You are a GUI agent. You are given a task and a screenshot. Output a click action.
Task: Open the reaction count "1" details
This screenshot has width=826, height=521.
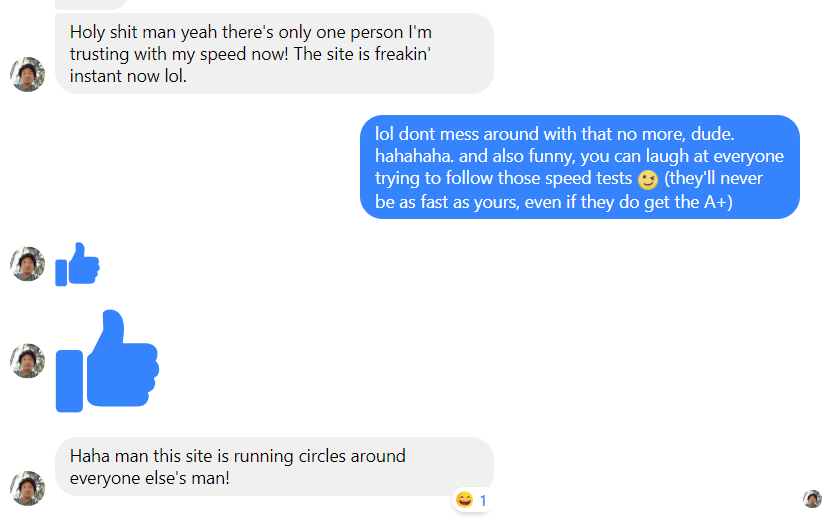pyautogui.click(x=483, y=500)
